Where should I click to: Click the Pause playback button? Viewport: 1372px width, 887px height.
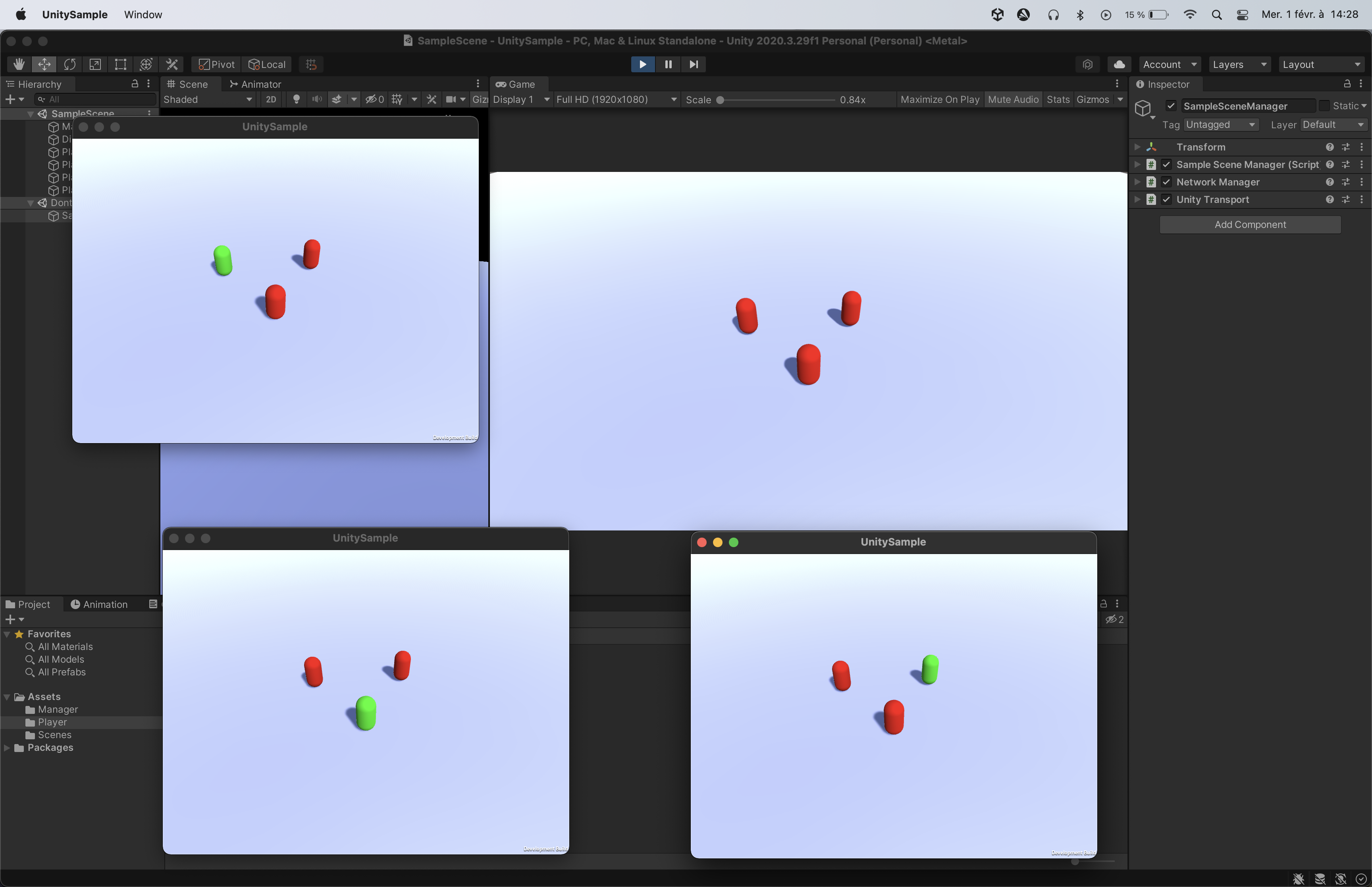pos(668,64)
